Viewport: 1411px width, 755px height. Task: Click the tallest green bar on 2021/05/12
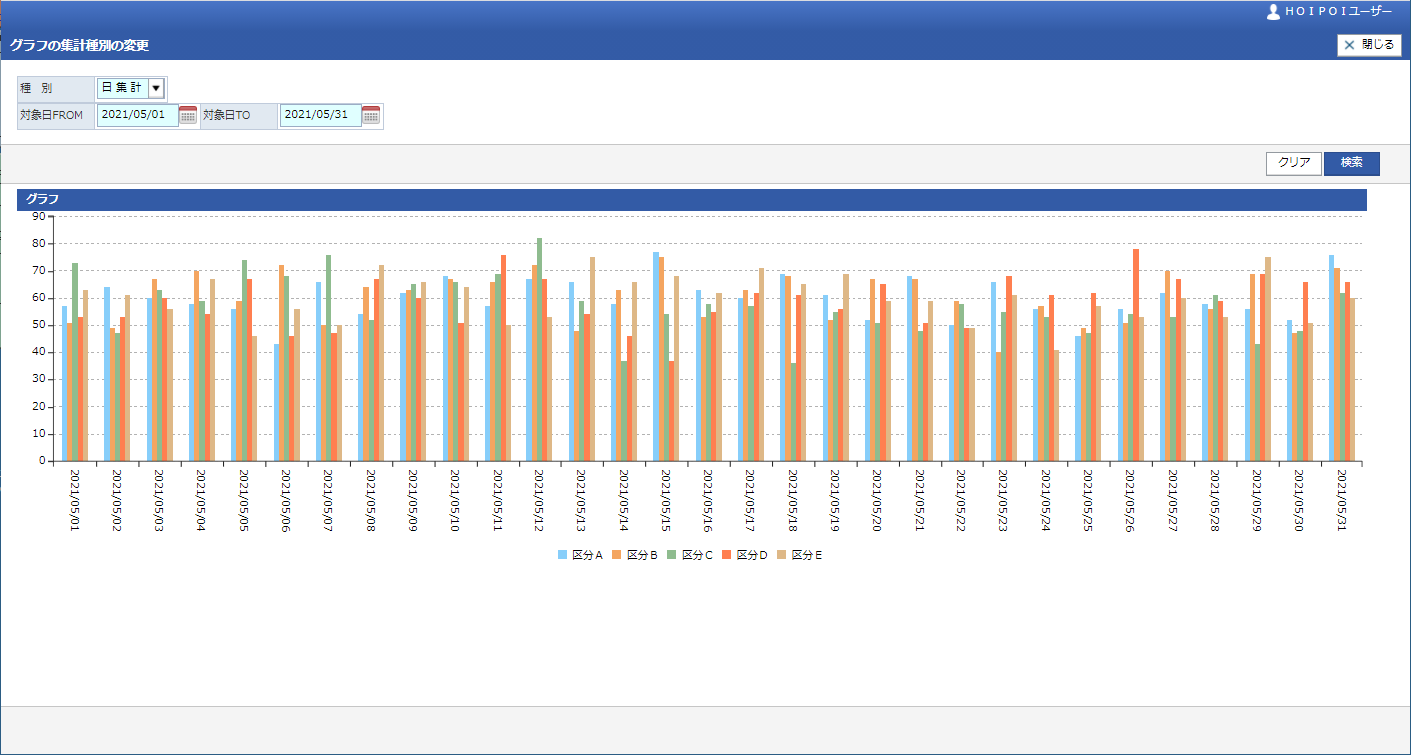click(540, 350)
